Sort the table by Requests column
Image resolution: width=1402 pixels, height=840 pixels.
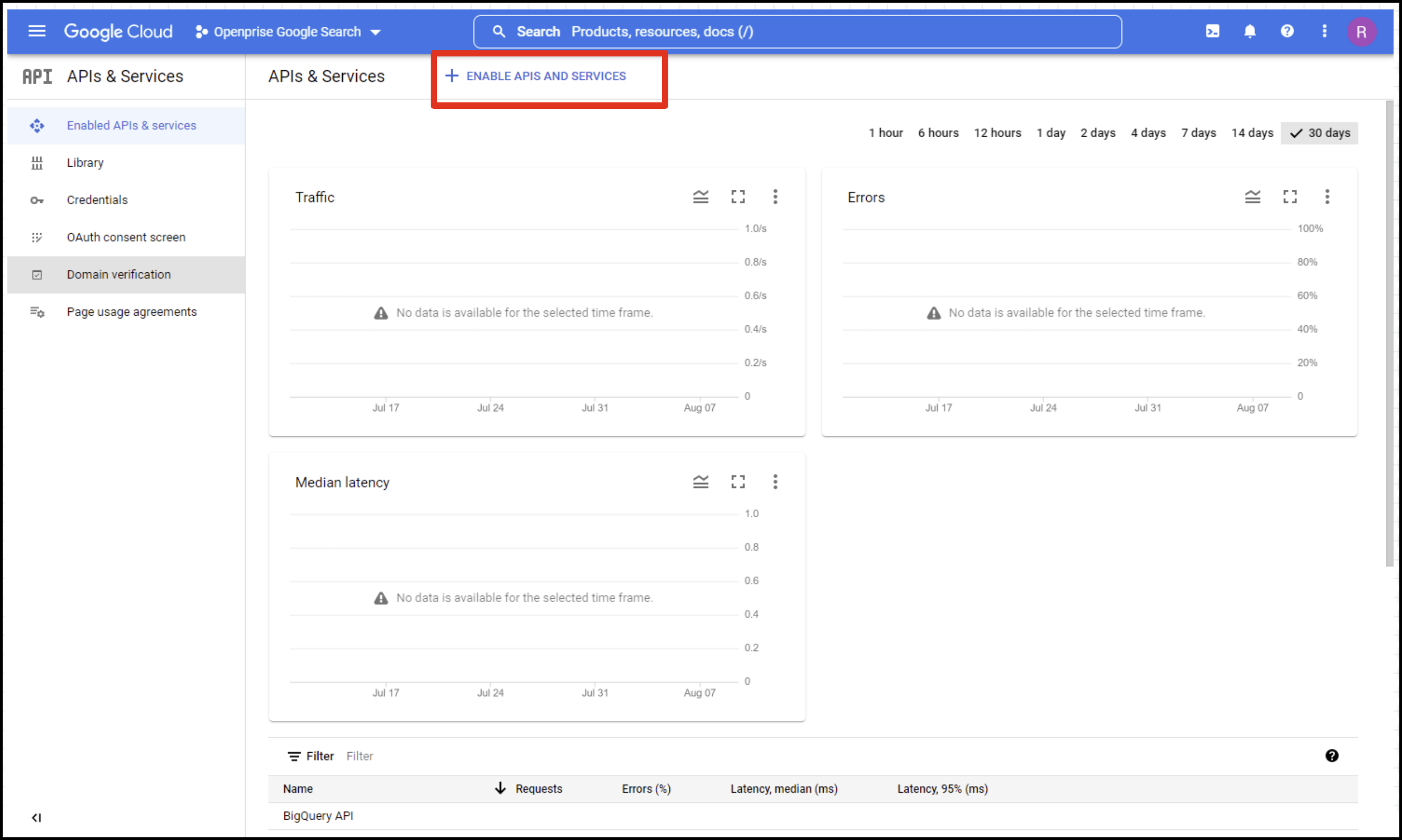(x=538, y=789)
